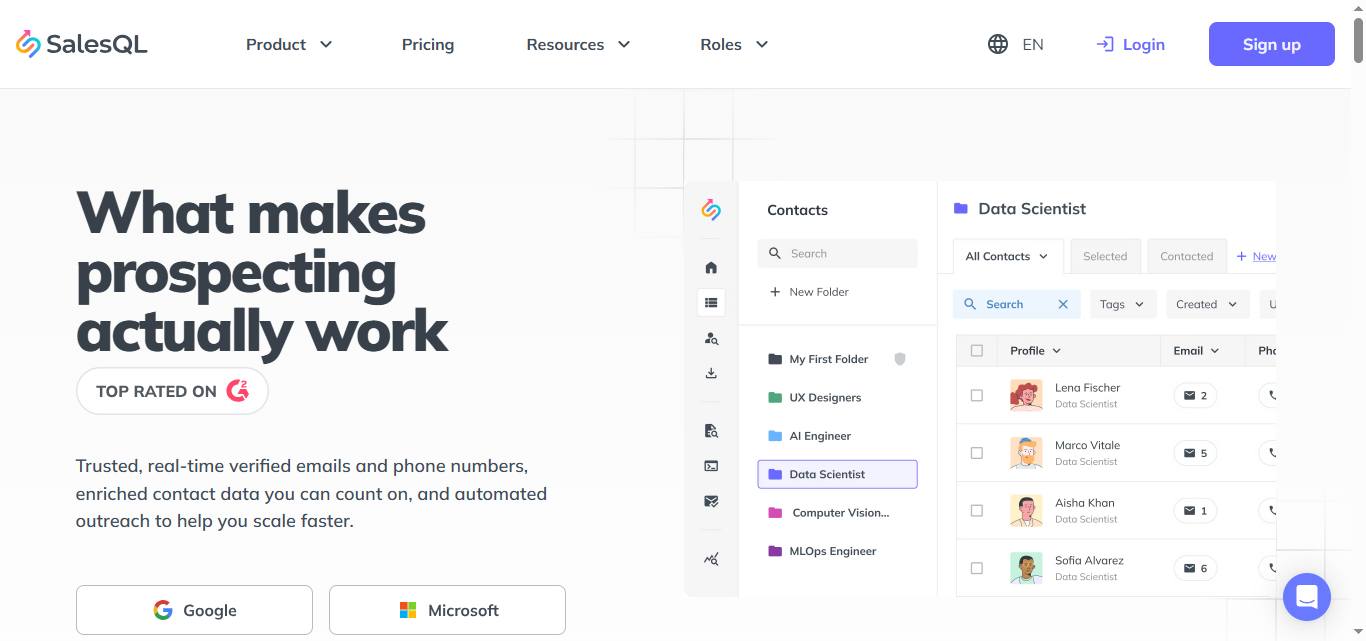The image size is (1366, 641).
Task: Clear the Search filter with the X
Action: point(1063,304)
